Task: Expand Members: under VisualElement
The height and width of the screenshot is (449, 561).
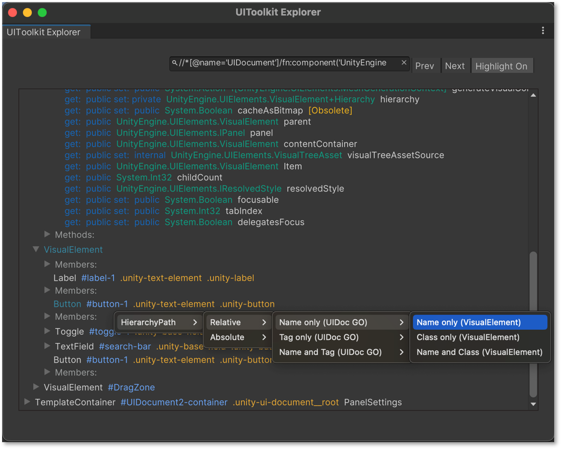Action: [47, 264]
